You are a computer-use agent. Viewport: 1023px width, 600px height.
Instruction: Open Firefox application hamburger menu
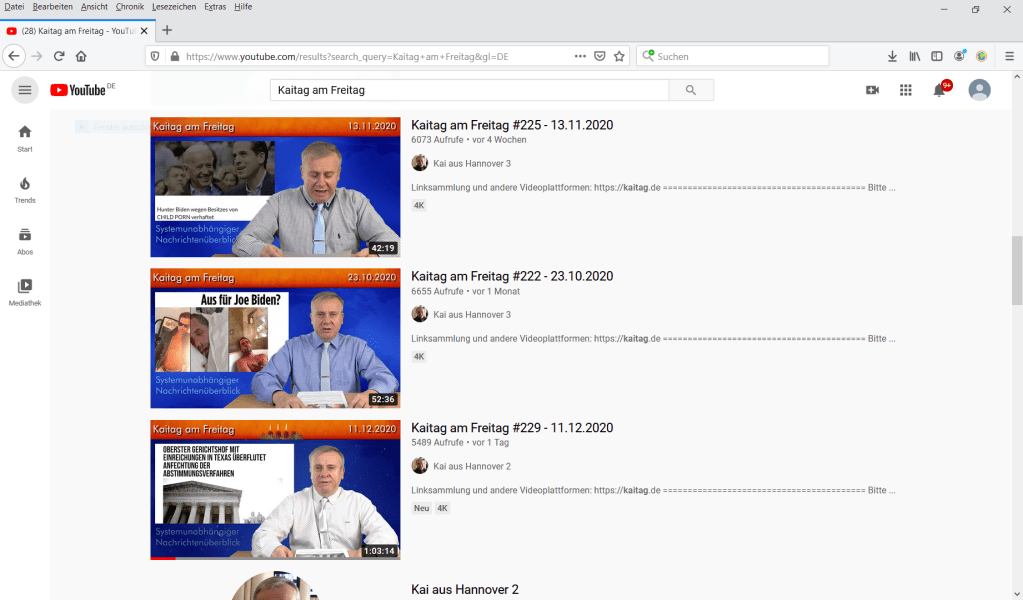[x=1009, y=56]
